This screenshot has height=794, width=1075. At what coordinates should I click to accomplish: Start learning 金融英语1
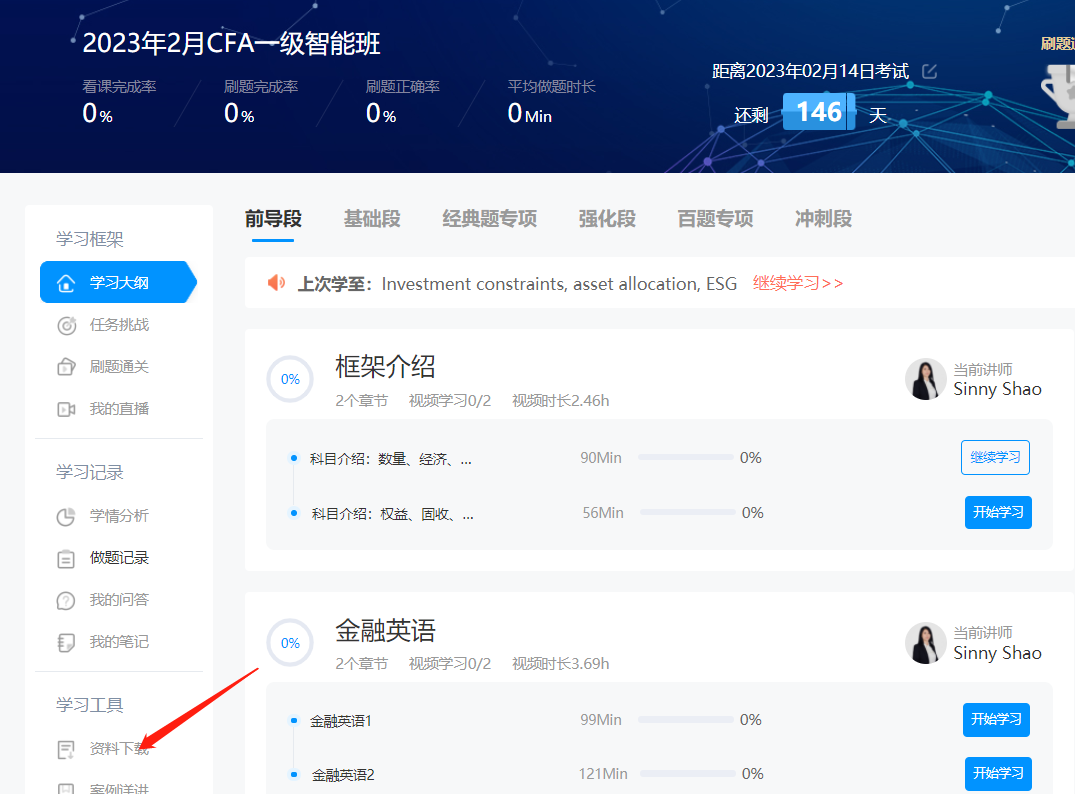(x=996, y=720)
